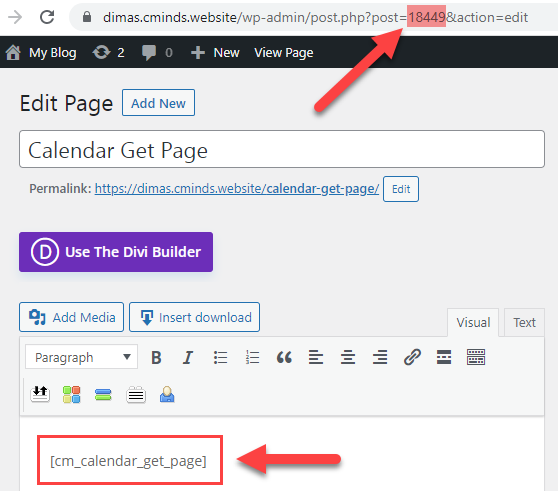Image resolution: width=558 pixels, height=491 pixels.
Task: Toggle the editor toolbar kitchen sink
Action: tap(476, 357)
